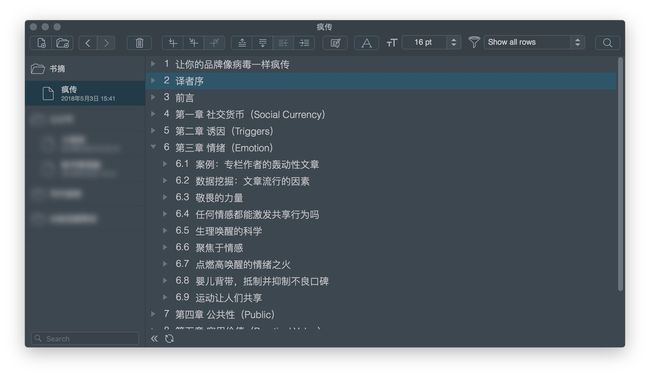Select row text 译者序

pyautogui.click(x=189, y=81)
